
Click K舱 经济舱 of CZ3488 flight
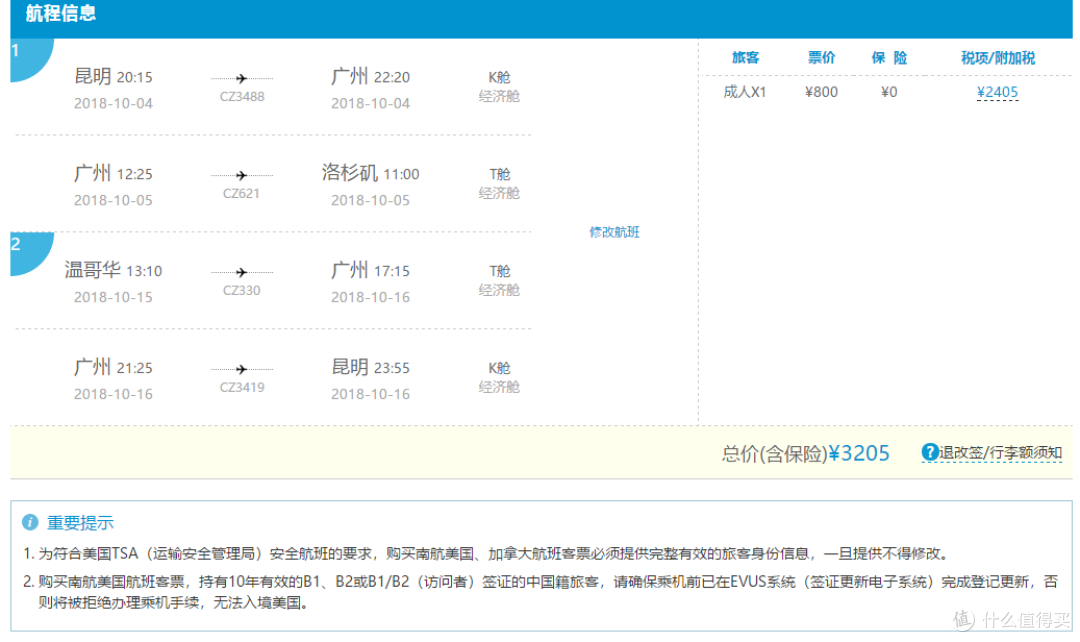point(499,87)
